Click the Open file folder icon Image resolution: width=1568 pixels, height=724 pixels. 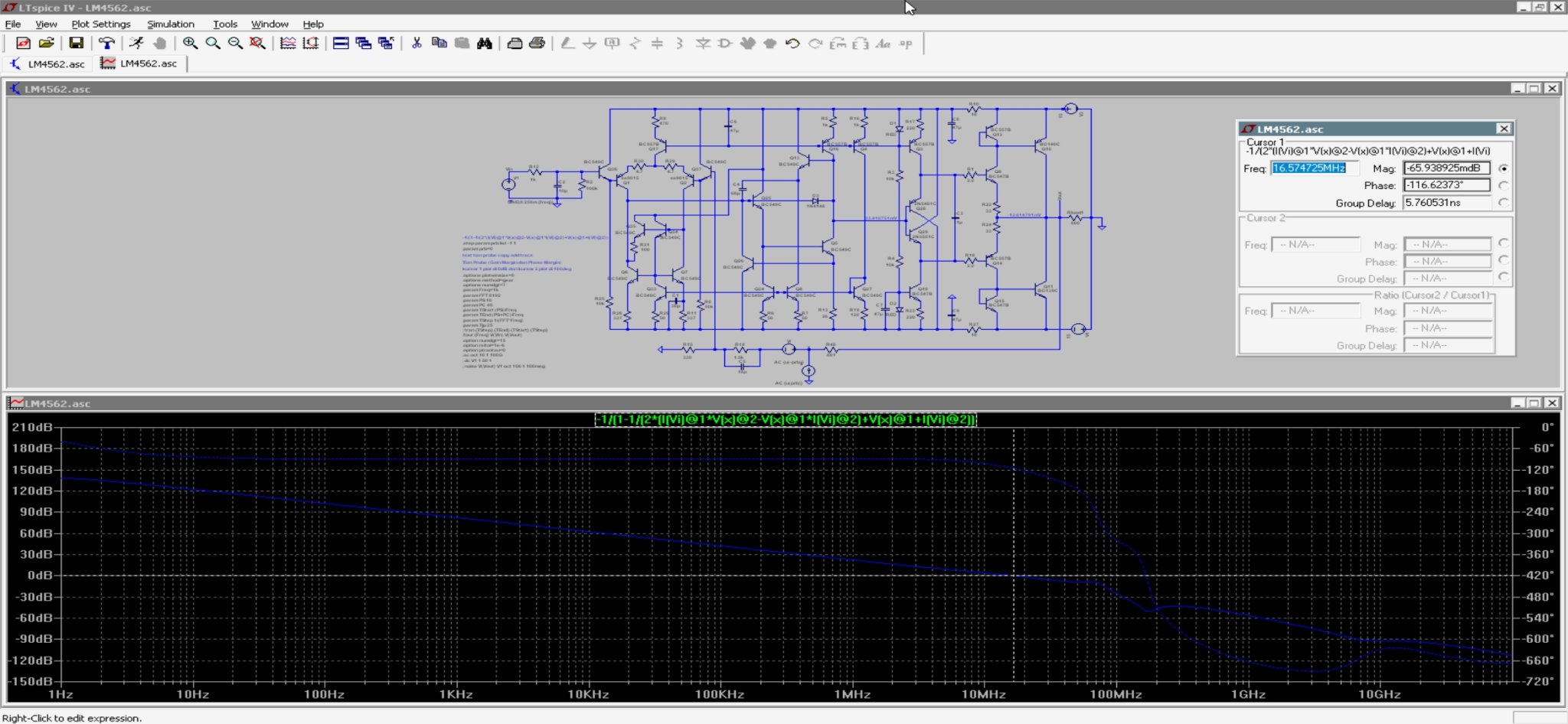pos(46,44)
